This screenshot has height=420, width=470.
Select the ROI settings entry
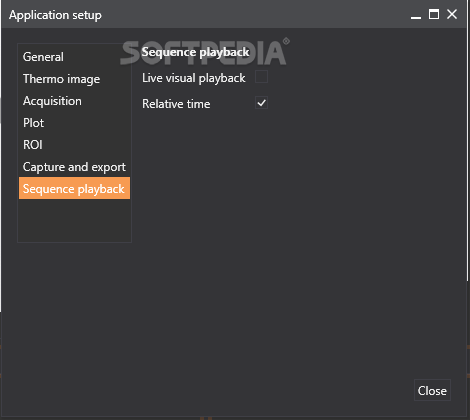coord(74,145)
